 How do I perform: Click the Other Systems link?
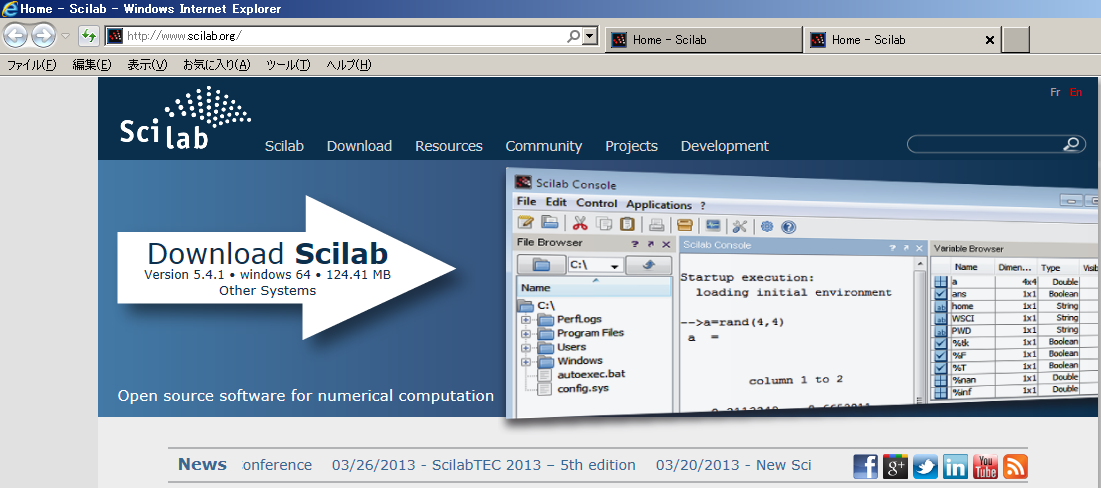point(268,291)
